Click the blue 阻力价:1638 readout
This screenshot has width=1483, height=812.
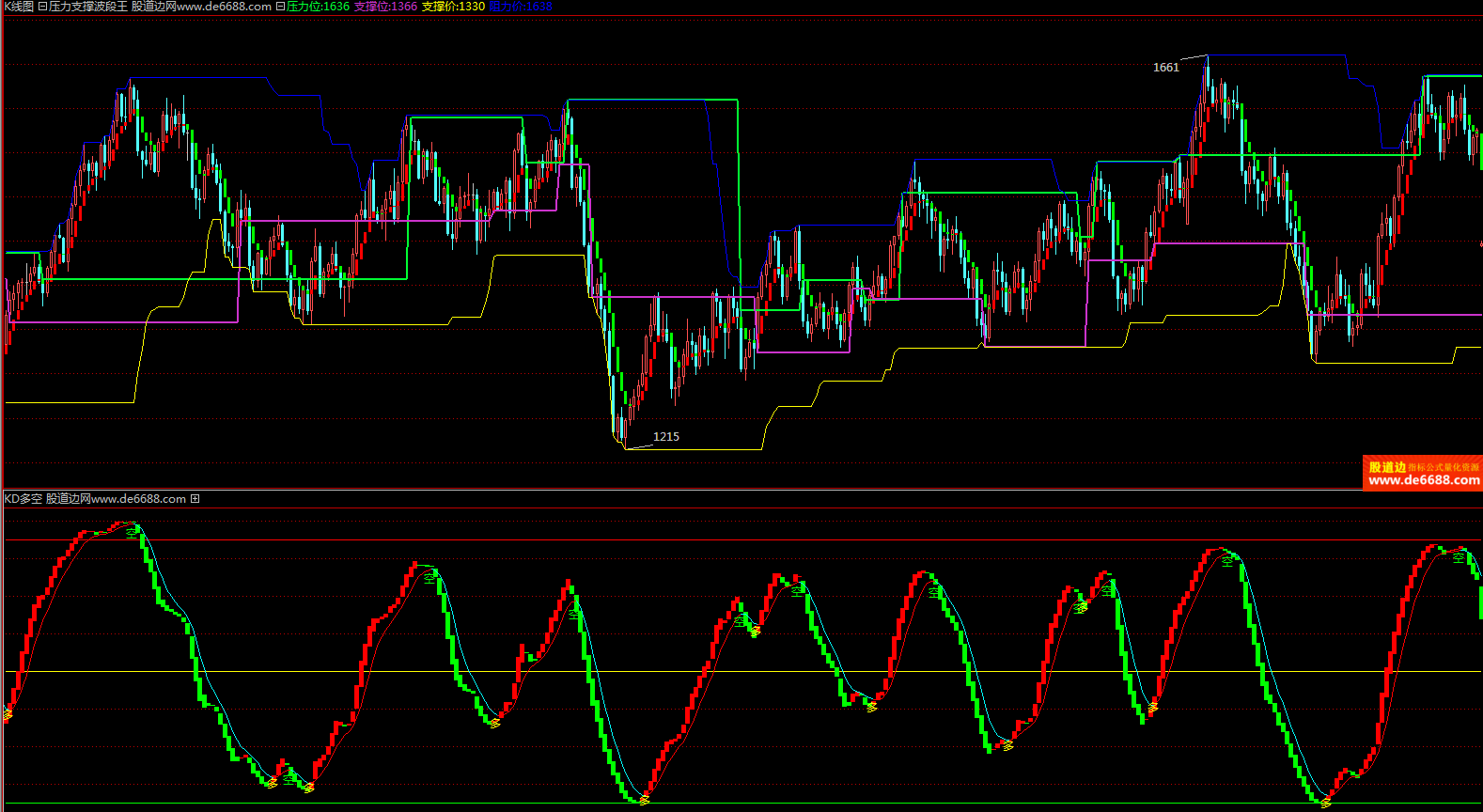[521, 7]
